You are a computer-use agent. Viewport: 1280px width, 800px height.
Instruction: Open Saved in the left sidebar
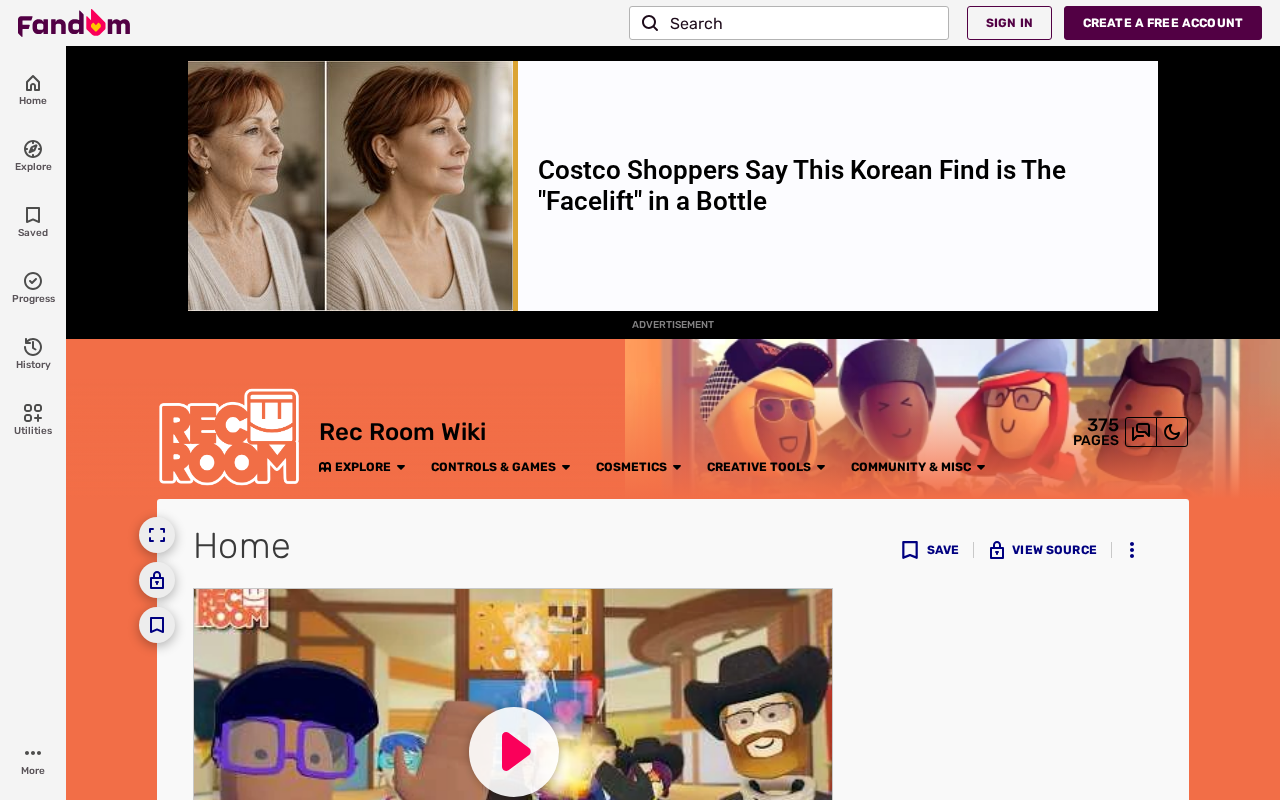point(33,222)
